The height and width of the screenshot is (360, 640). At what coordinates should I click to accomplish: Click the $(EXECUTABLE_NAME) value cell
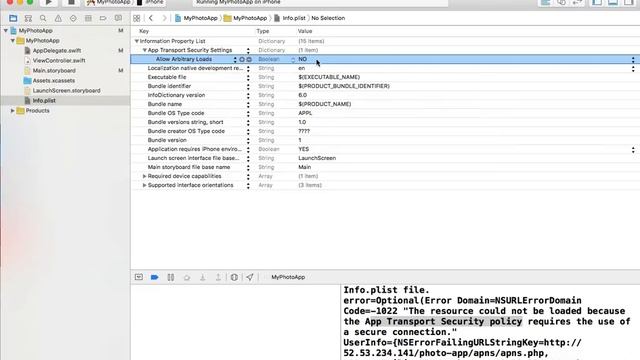tap(329, 77)
